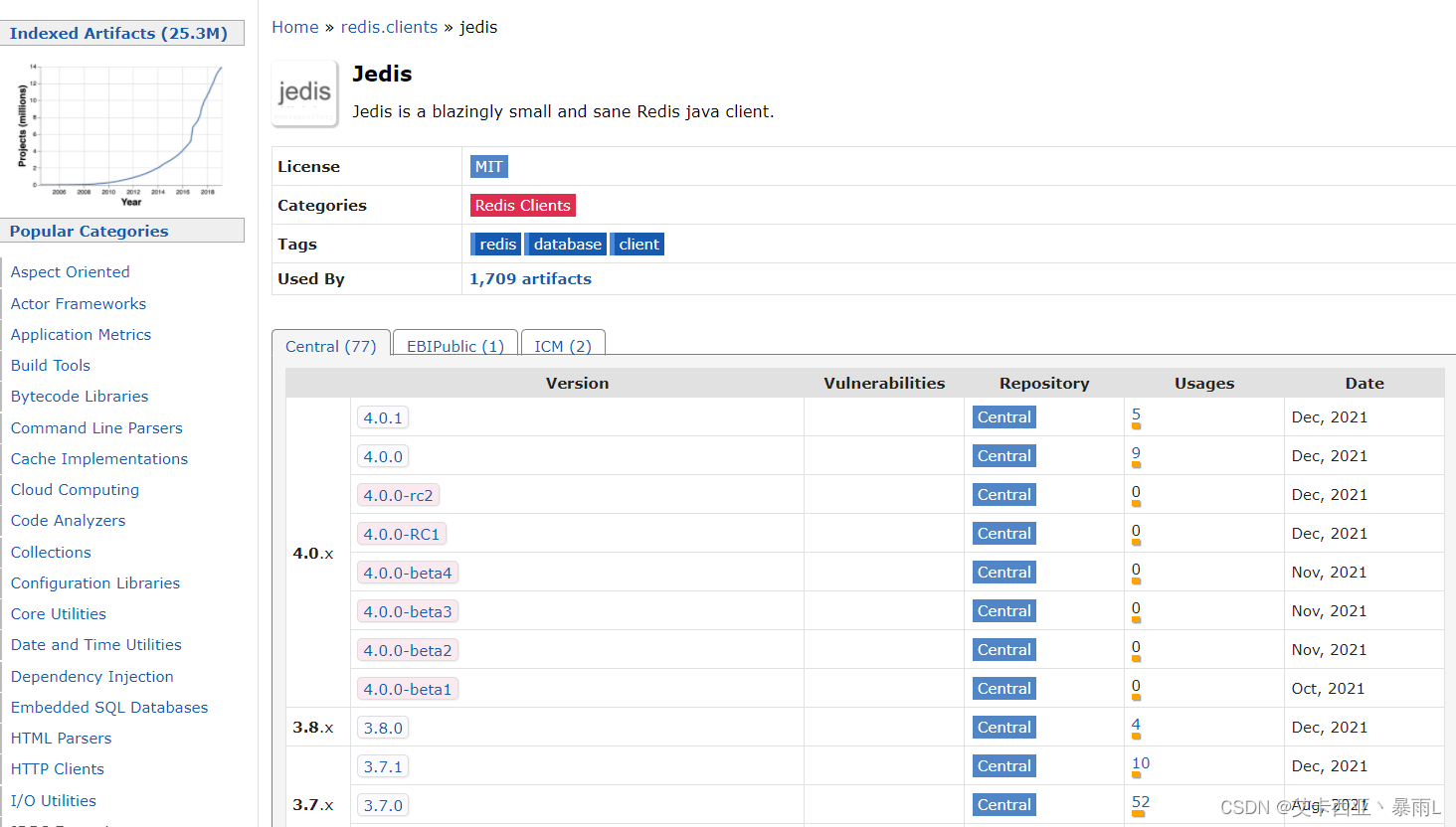
Task: Open version 4.0.0-RC1
Action: [x=402, y=535]
